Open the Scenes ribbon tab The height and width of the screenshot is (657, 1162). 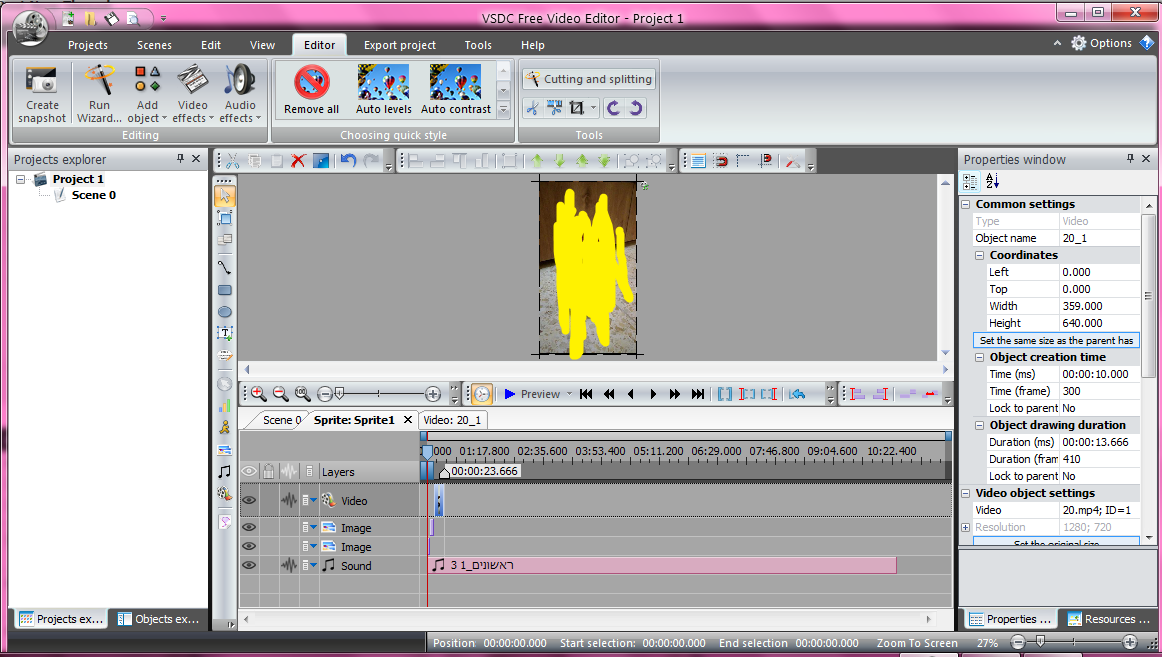pyautogui.click(x=154, y=45)
